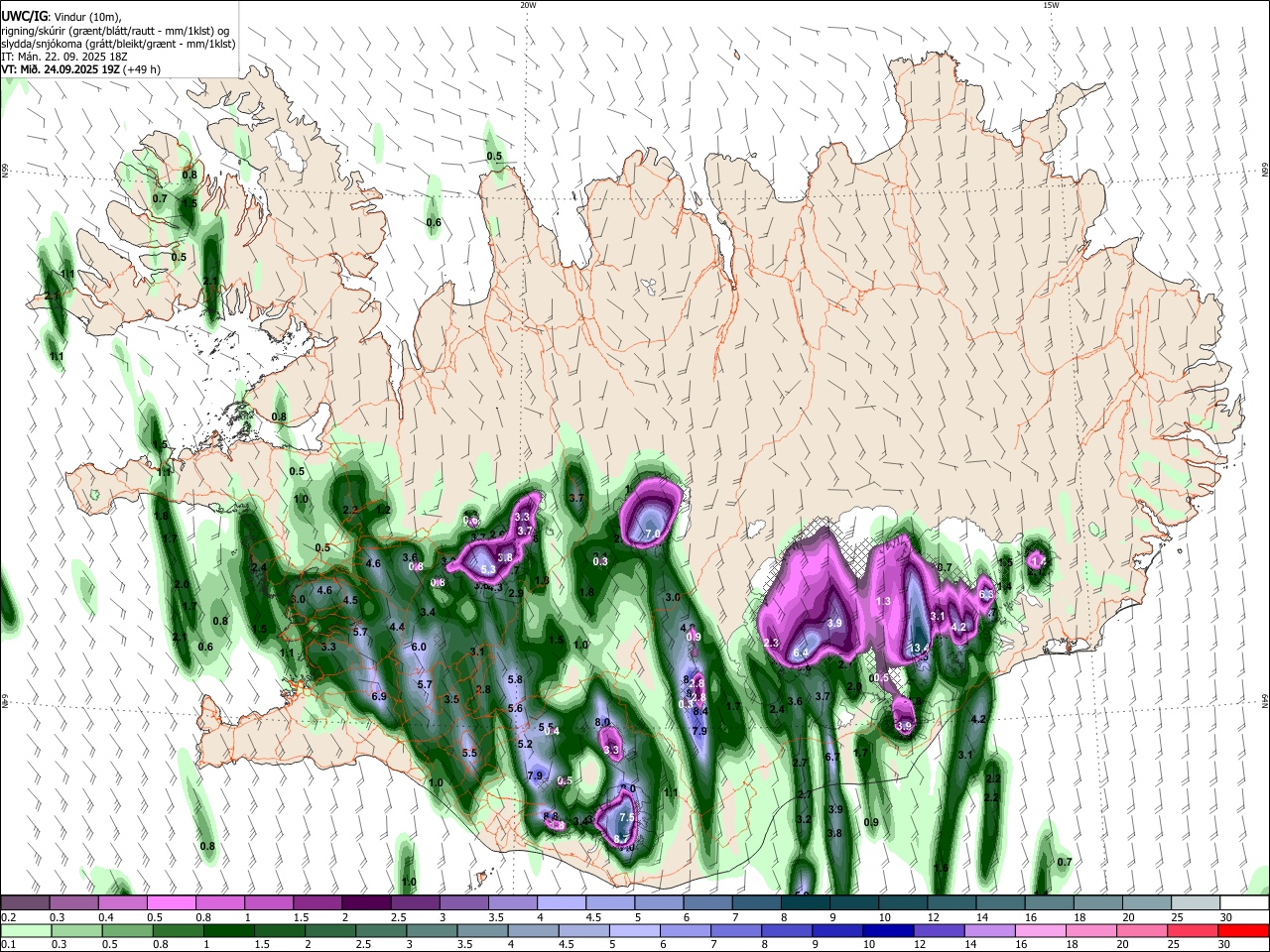Click the 'UWC/IG: Vindur (10m)' title line

click(62, 16)
